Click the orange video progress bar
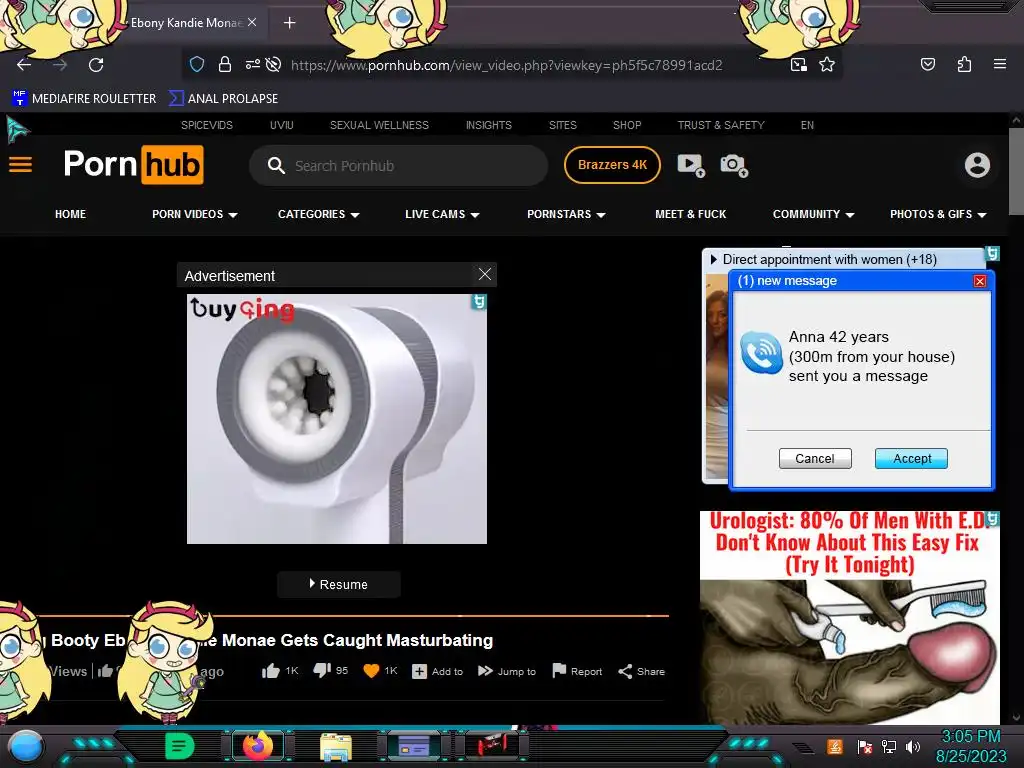This screenshot has height=768, width=1024. (x=354, y=615)
